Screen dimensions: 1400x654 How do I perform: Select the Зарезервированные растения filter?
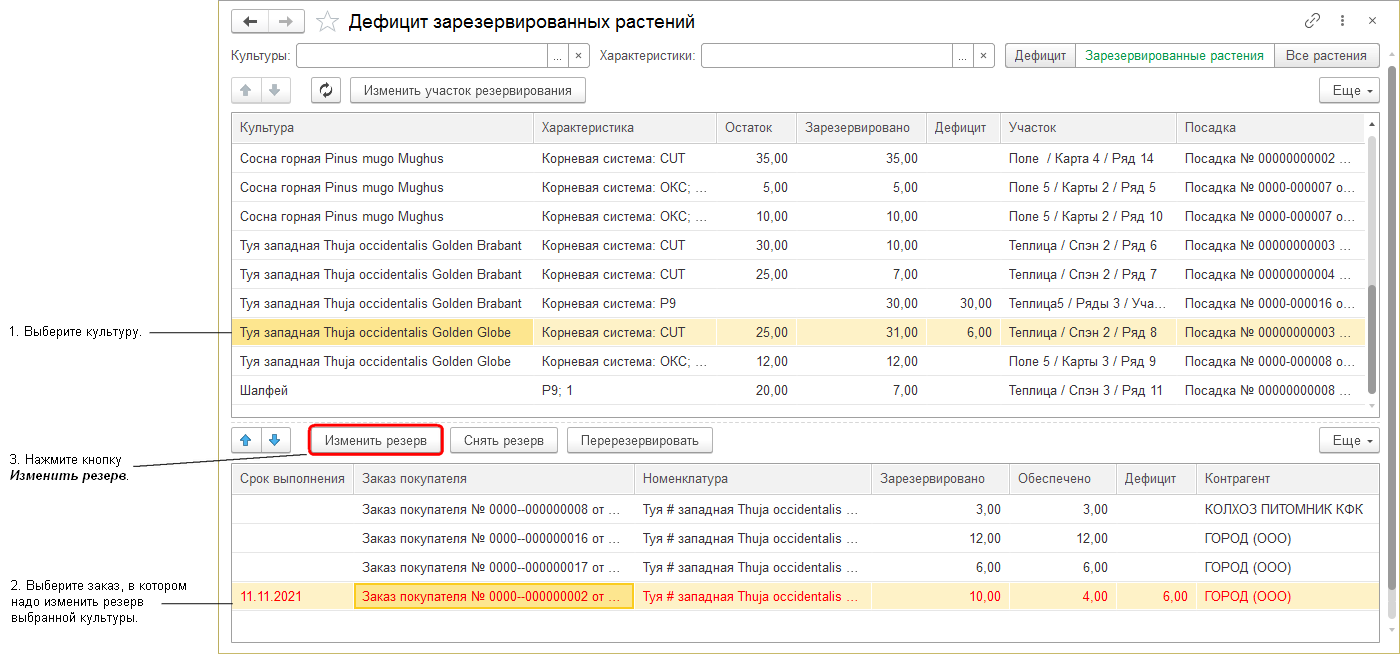(x=1174, y=56)
